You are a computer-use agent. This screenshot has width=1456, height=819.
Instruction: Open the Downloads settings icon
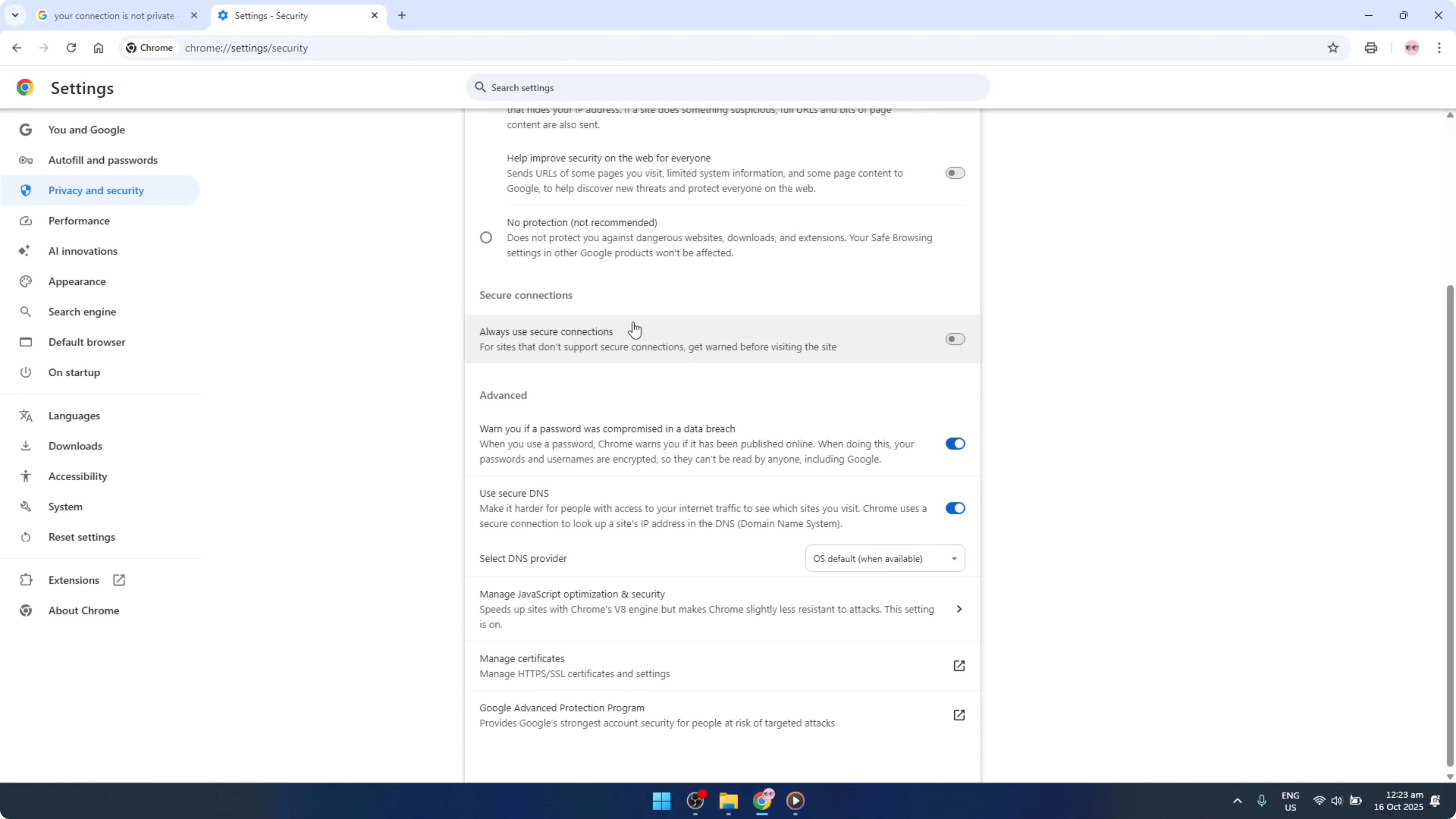click(x=25, y=446)
